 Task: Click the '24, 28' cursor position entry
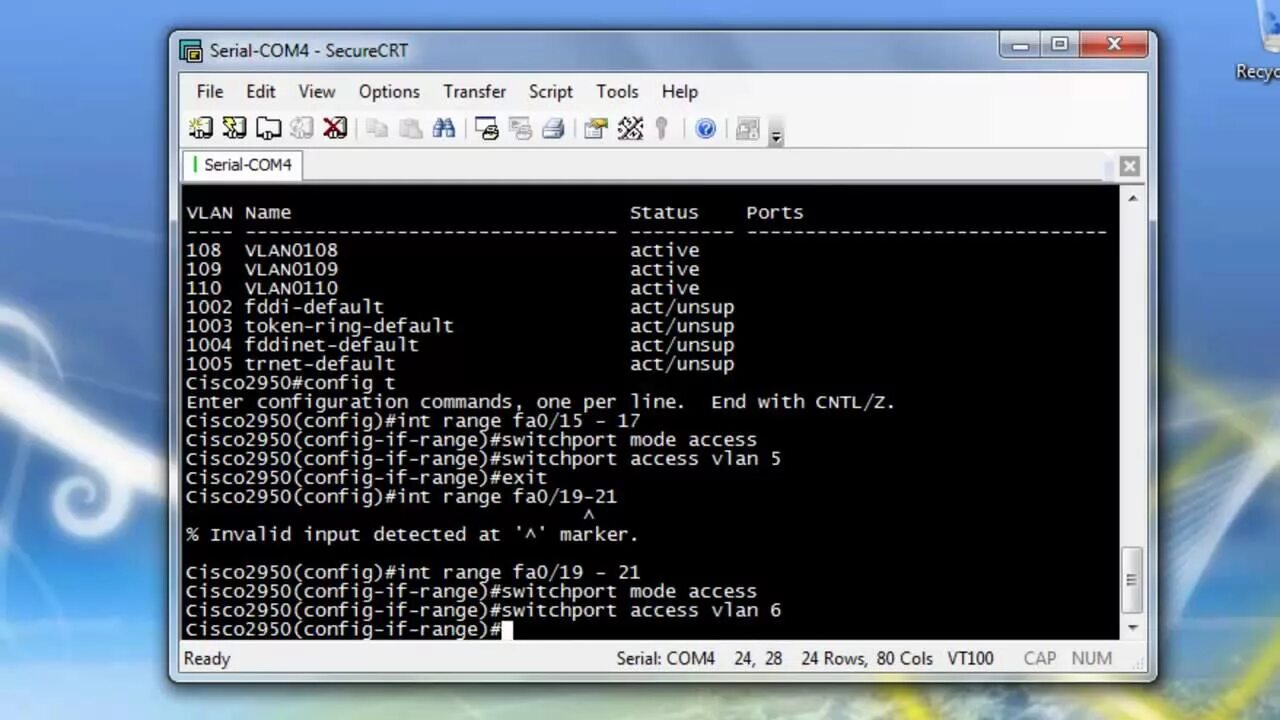758,658
